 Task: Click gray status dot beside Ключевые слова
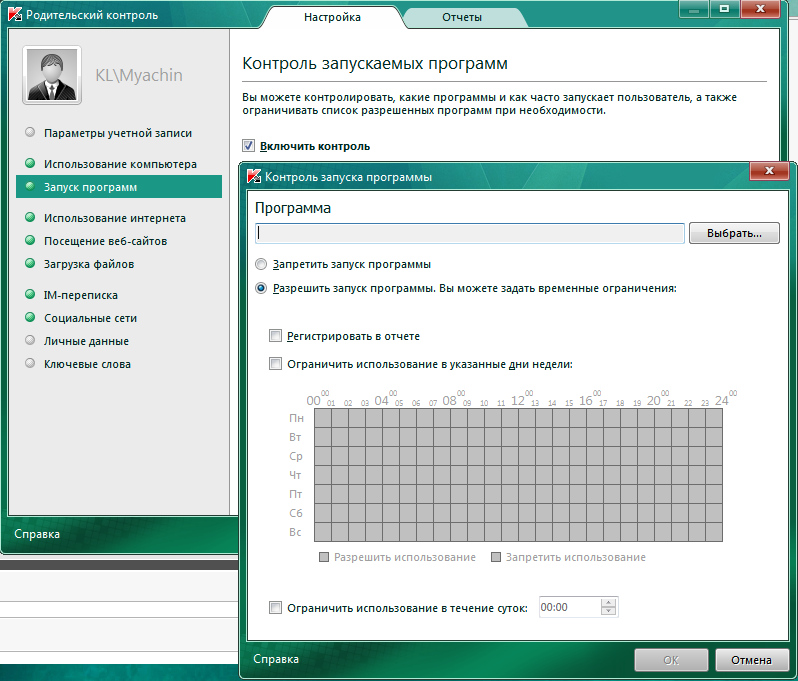tap(30, 363)
